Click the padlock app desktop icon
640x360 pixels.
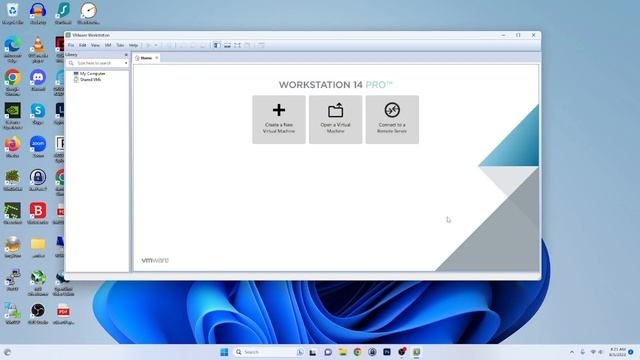tap(38, 180)
